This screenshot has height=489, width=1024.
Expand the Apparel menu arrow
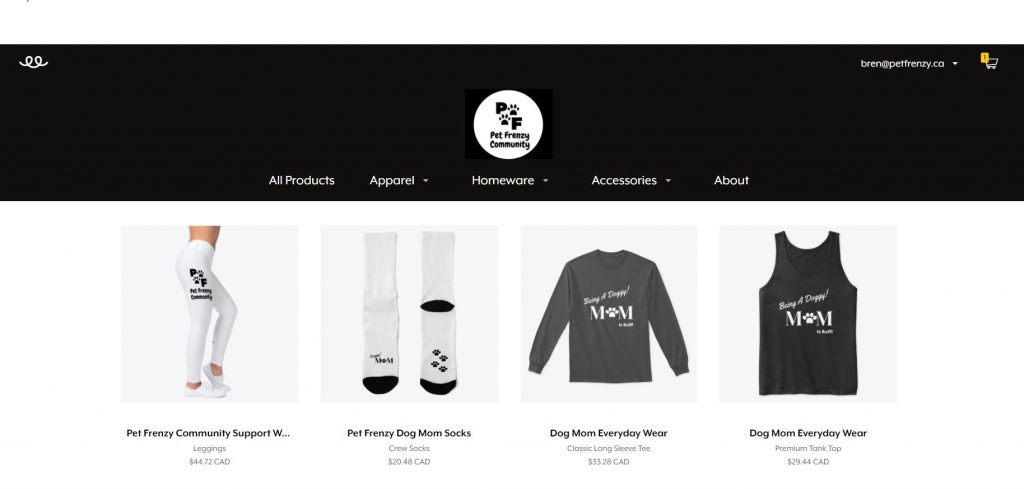pos(425,181)
